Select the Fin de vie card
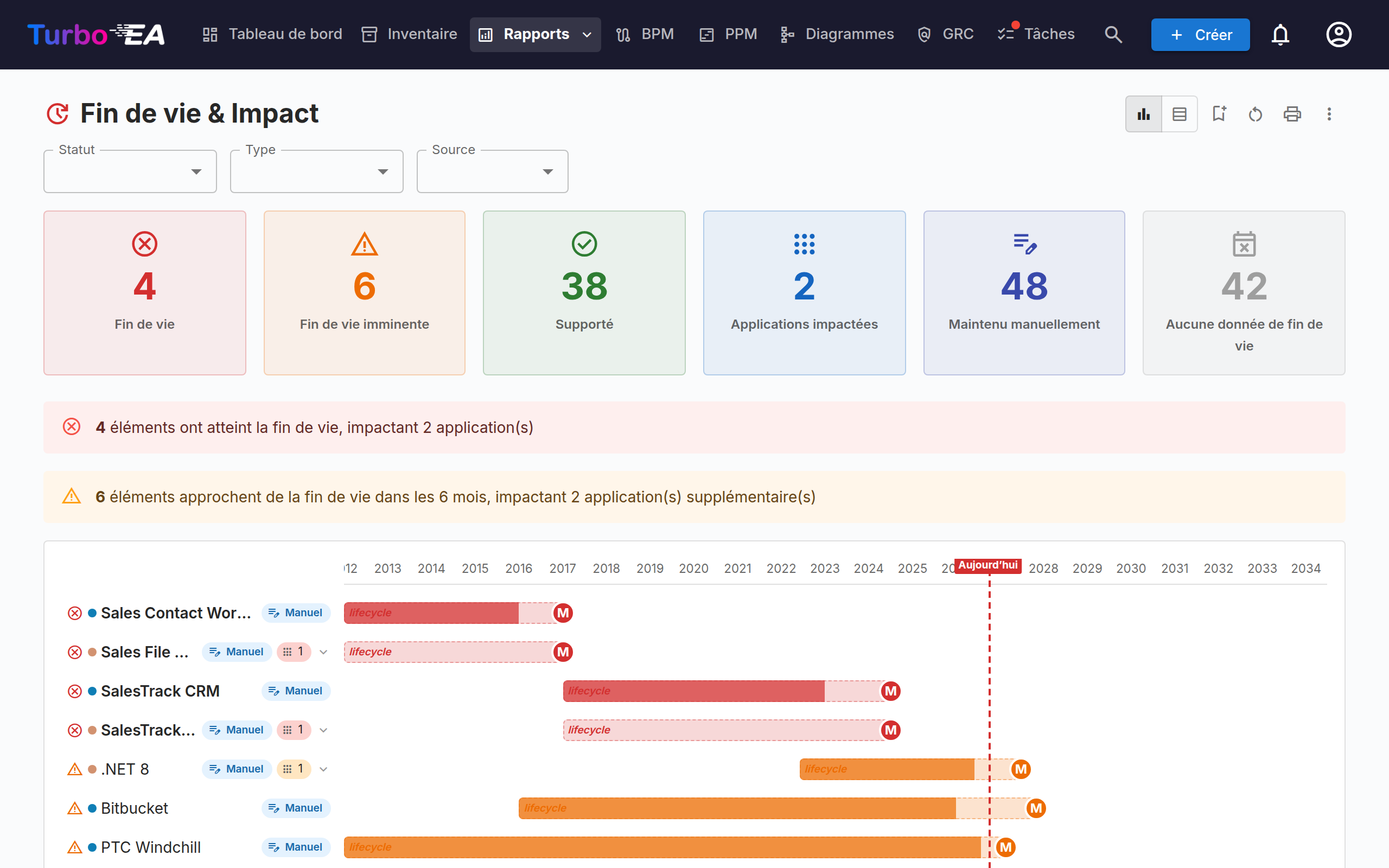This screenshot has width=1389, height=868. pos(145,293)
